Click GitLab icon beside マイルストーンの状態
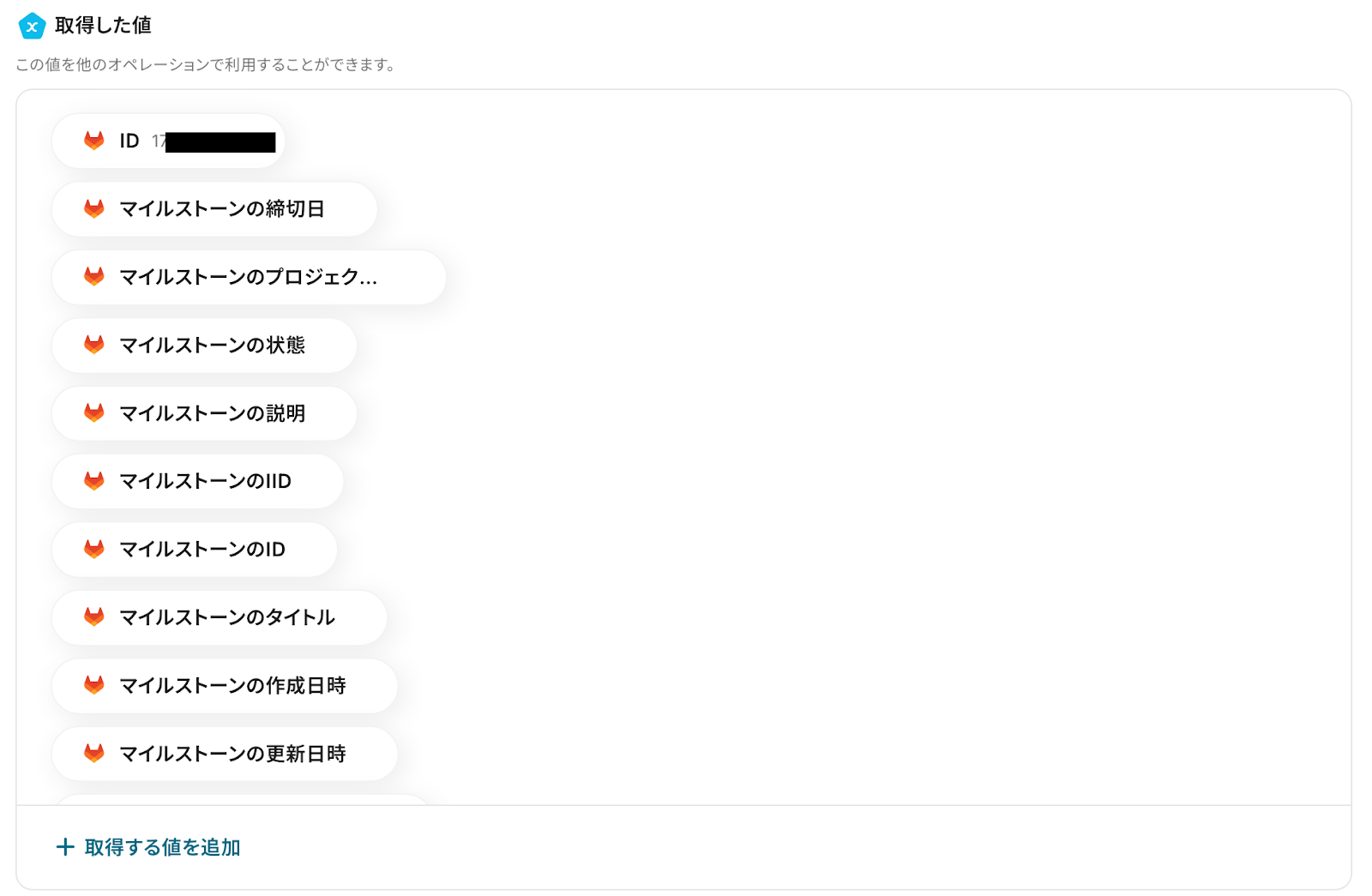 pyautogui.click(x=94, y=345)
